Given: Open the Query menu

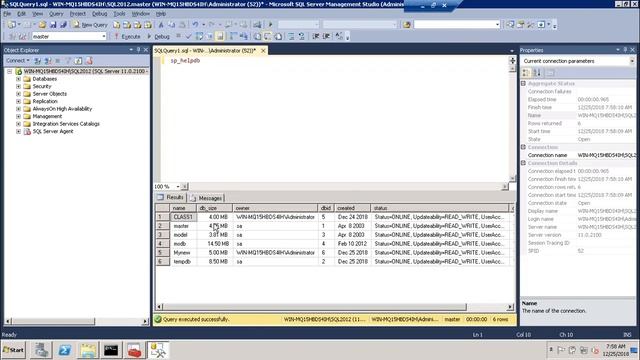Looking at the screenshot, I should [x=56, y=13].
